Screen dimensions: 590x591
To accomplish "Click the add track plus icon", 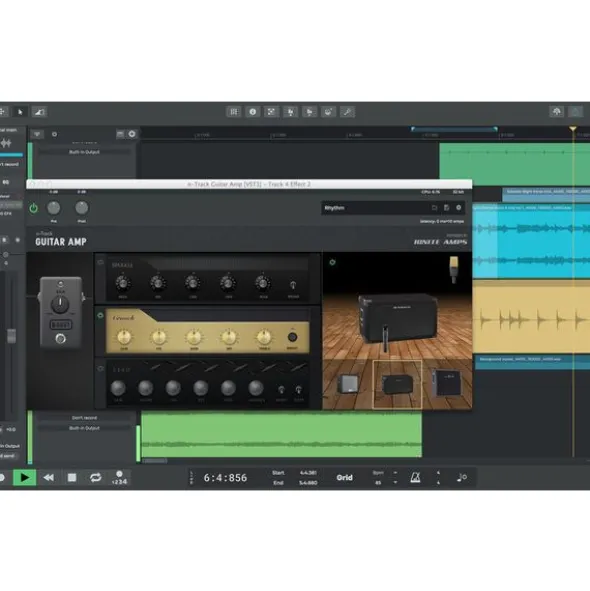I will click(x=132, y=134).
